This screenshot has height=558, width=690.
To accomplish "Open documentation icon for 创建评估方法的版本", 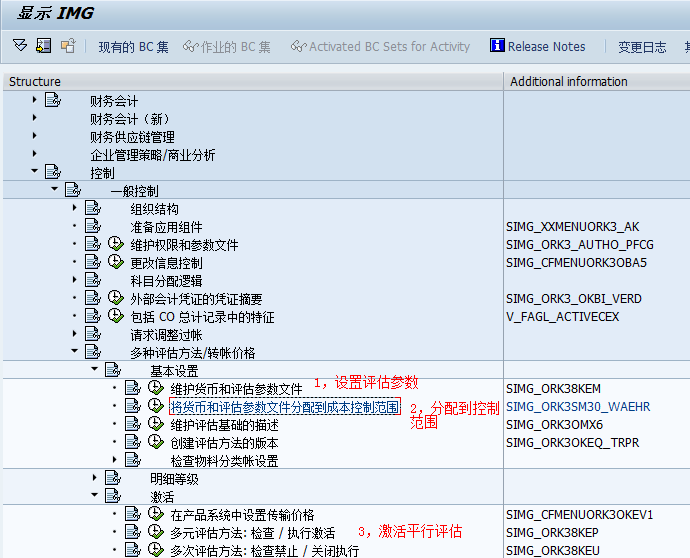I will pos(133,442).
